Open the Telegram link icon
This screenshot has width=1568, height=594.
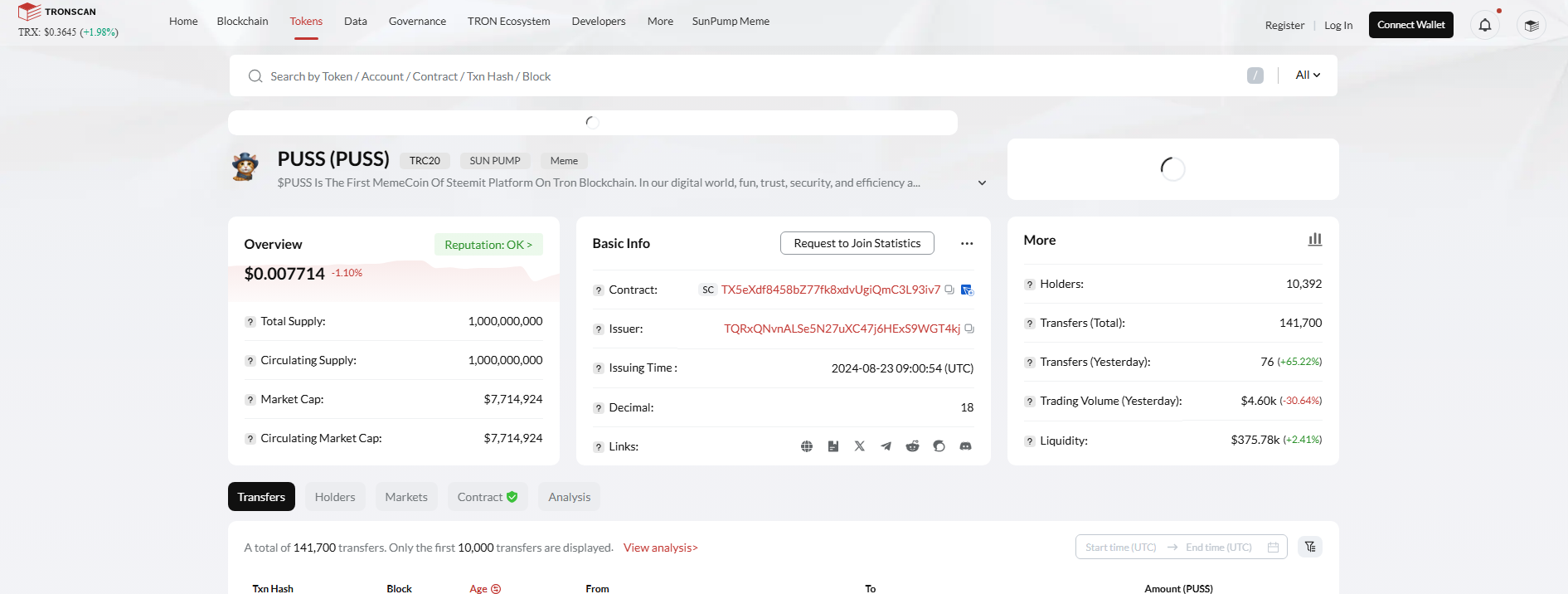click(886, 446)
